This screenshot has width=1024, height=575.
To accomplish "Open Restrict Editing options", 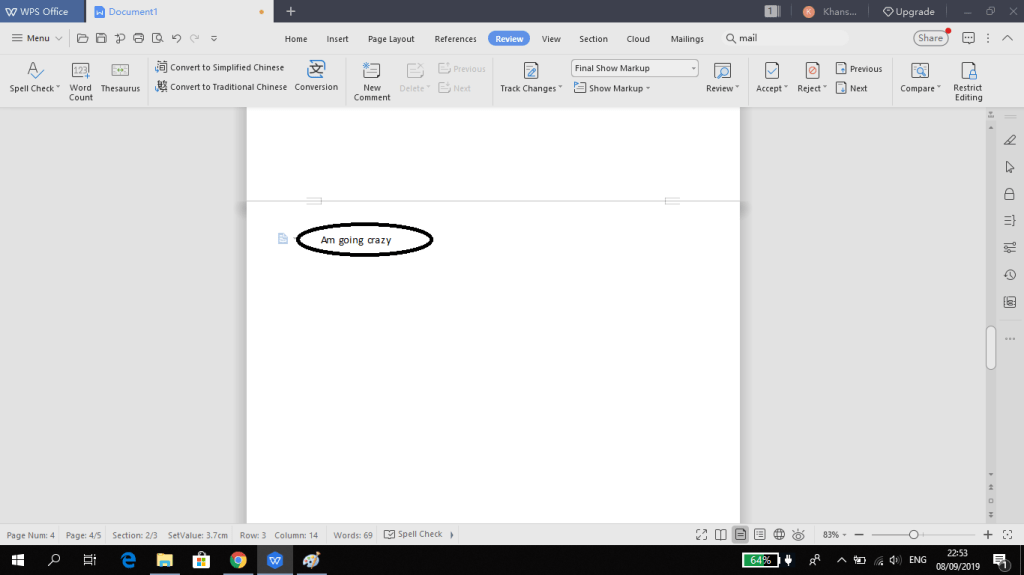I will coord(968,78).
